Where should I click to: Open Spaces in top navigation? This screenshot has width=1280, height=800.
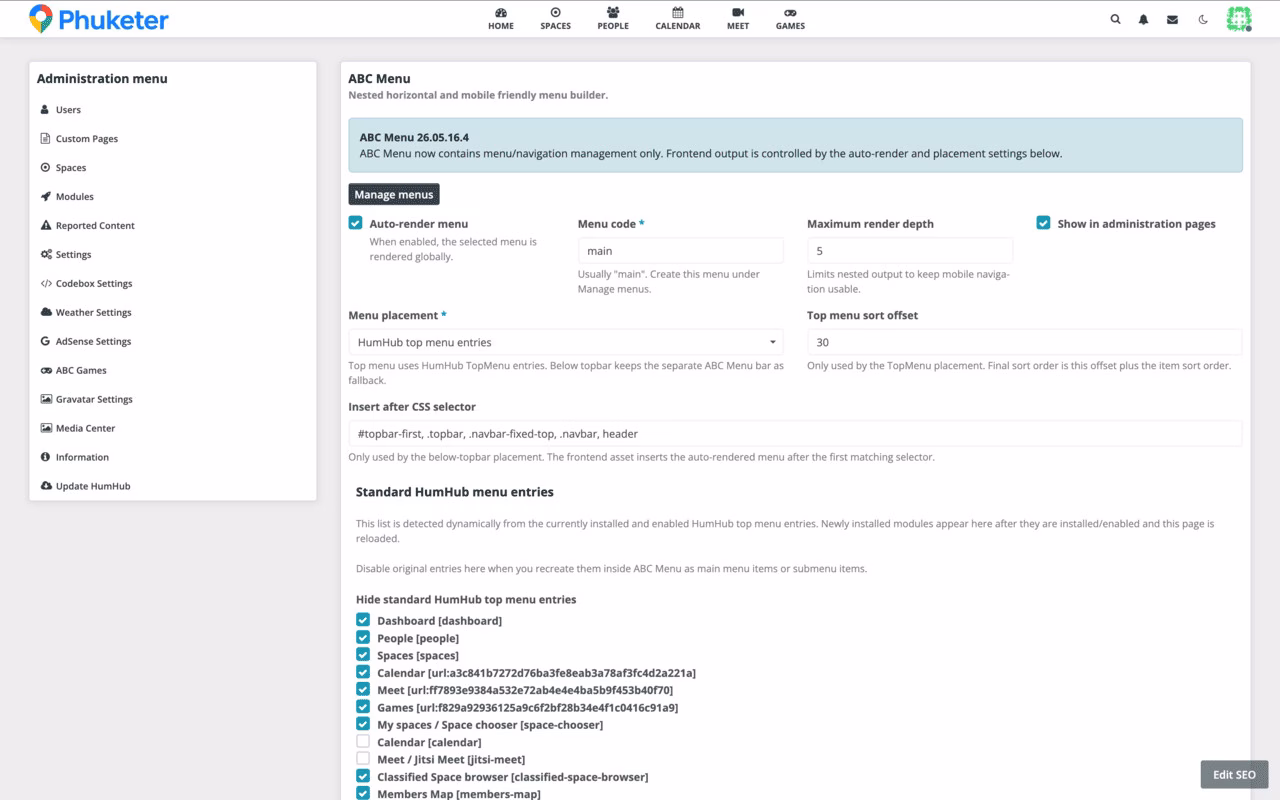coord(556,19)
